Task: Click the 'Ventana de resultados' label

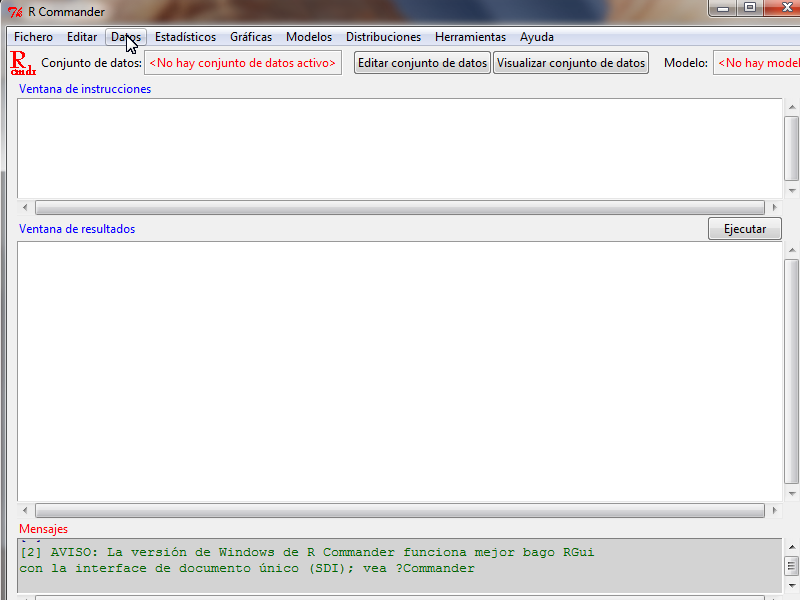Action: [x=77, y=229]
